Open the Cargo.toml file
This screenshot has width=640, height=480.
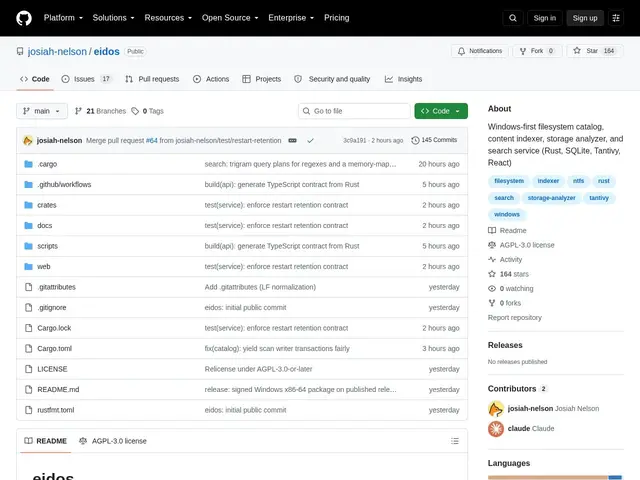click(54, 349)
